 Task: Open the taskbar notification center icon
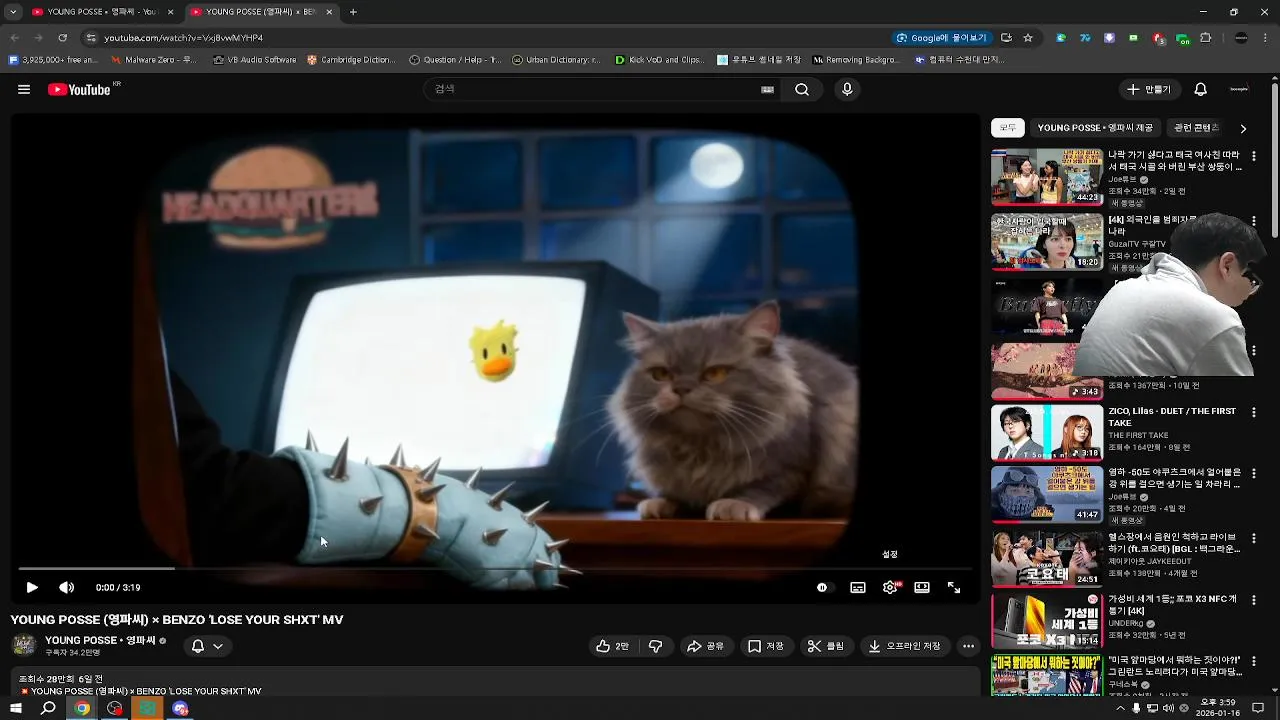coord(1258,708)
